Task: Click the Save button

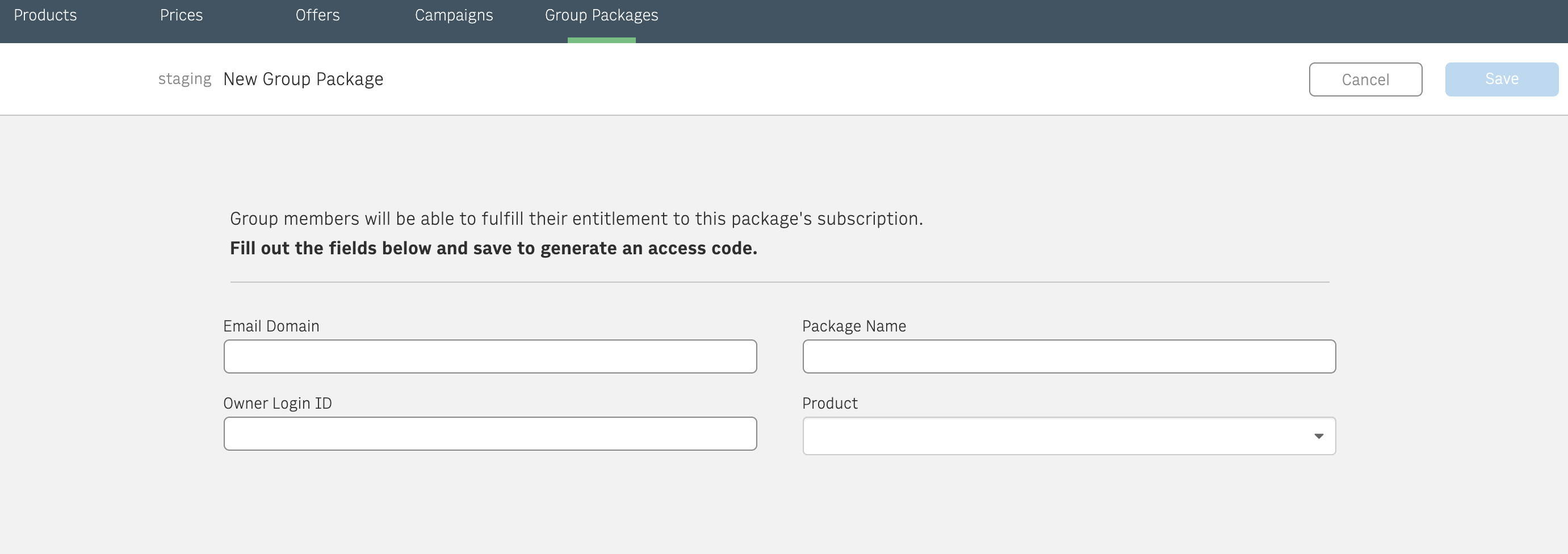Action: (x=1501, y=79)
